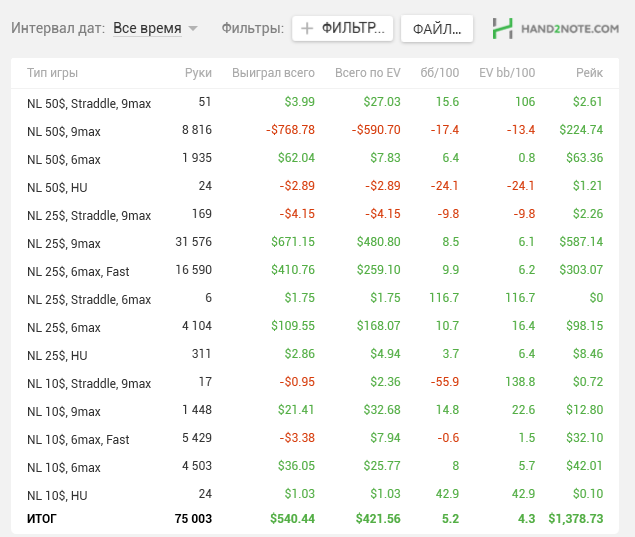635x537 pixels.
Task: Sort by 'Всего по EV' column header
Action: [x=368, y=73]
